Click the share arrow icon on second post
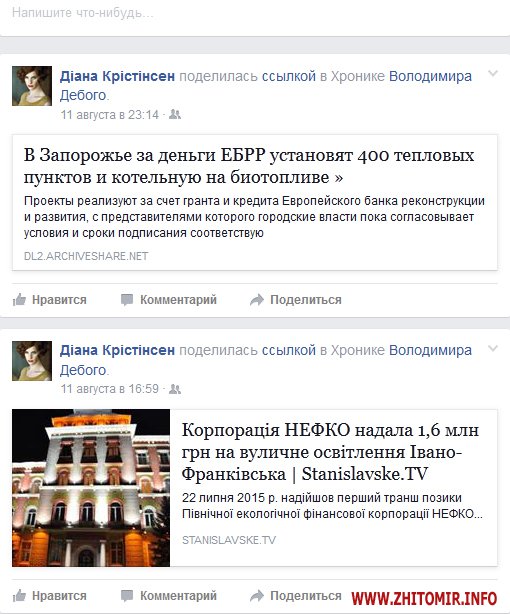510x614 pixels. [x=257, y=596]
